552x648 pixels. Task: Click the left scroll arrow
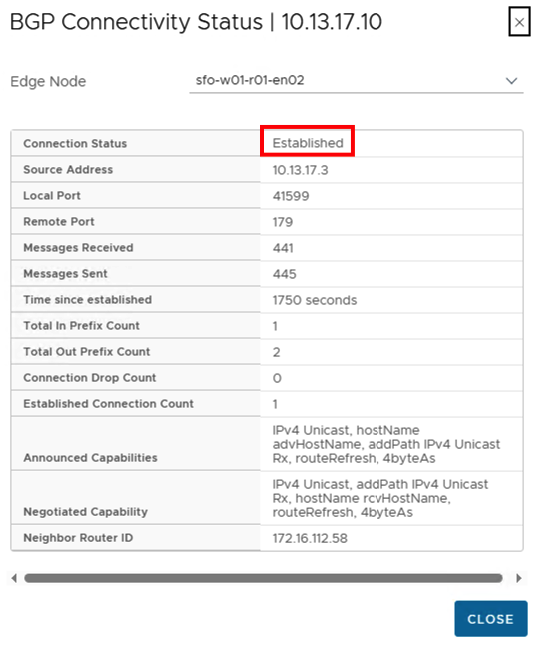click(x=14, y=578)
